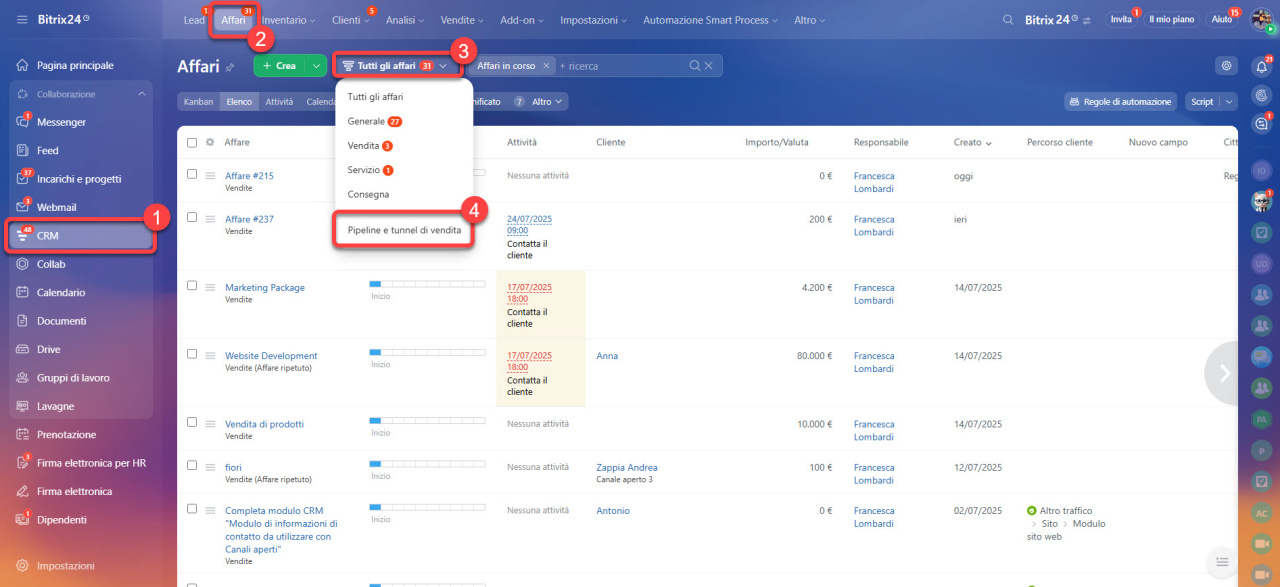The width and height of the screenshot is (1280, 587).
Task: Open the Website Development deal link
Action: tap(271, 356)
